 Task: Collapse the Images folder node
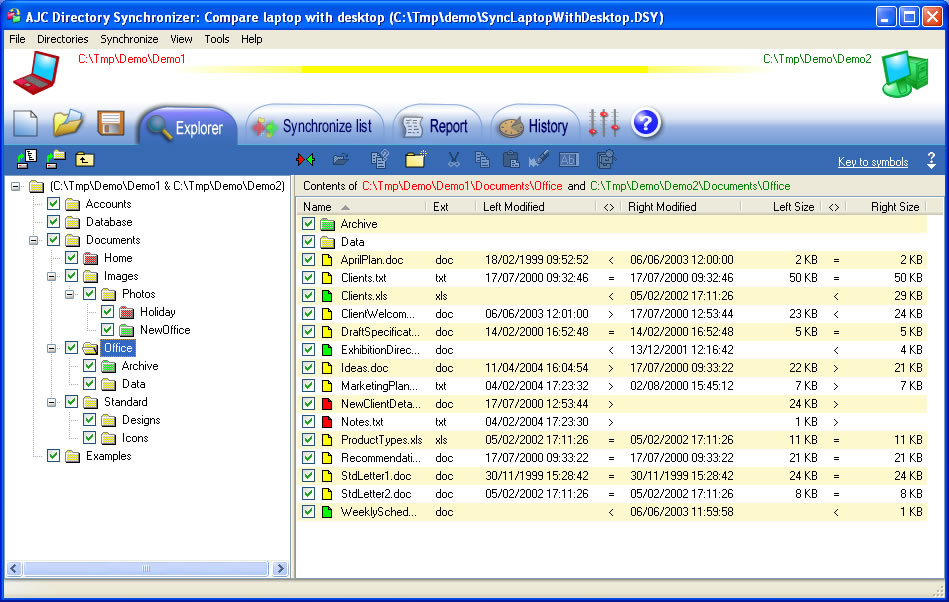tap(52, 276)
